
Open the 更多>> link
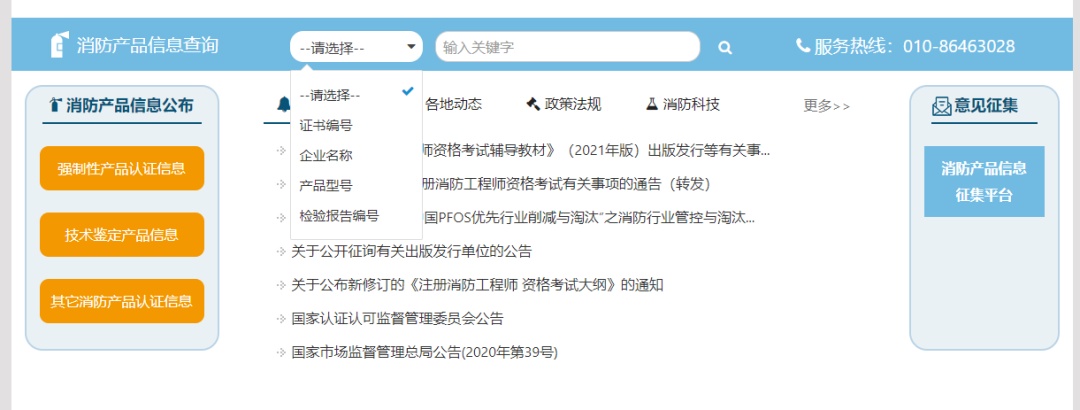(x=826, y=106)
